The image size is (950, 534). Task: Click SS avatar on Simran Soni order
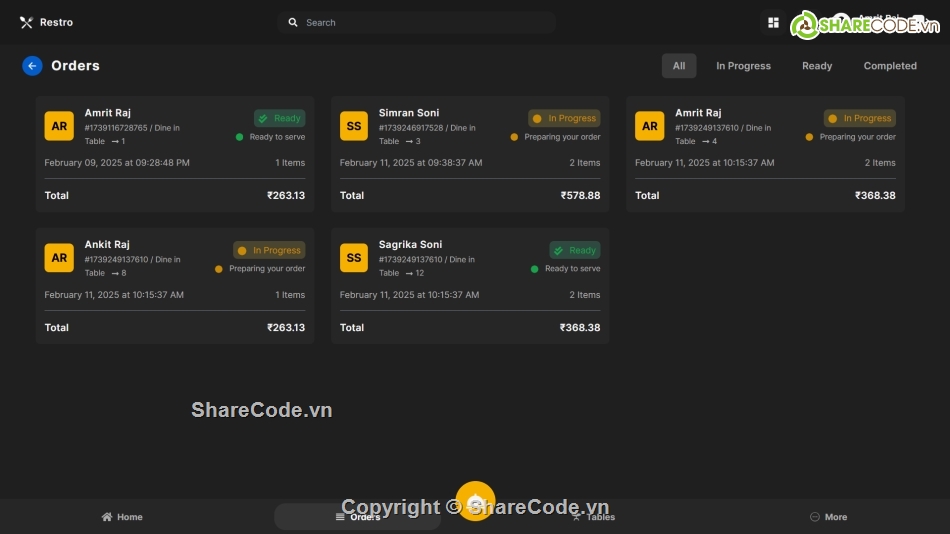tap(354, 126)
